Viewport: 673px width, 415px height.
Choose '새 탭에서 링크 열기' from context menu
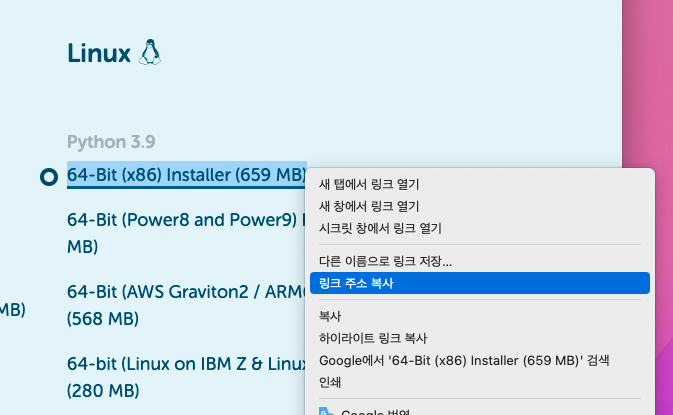480,184
